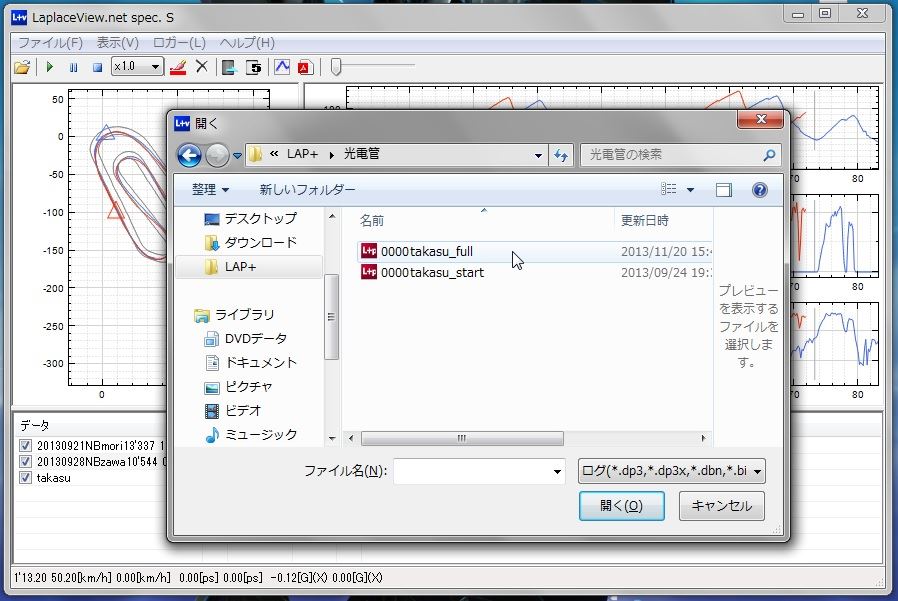Screen dimensions: 898x601
Task: Click the search magnifier icon
Action: click(769, 155)
